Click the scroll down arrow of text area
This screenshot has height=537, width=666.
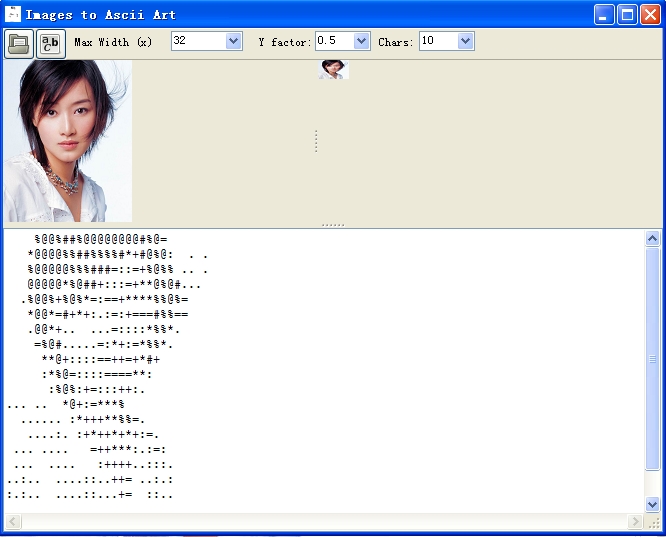tap(652, 504)
